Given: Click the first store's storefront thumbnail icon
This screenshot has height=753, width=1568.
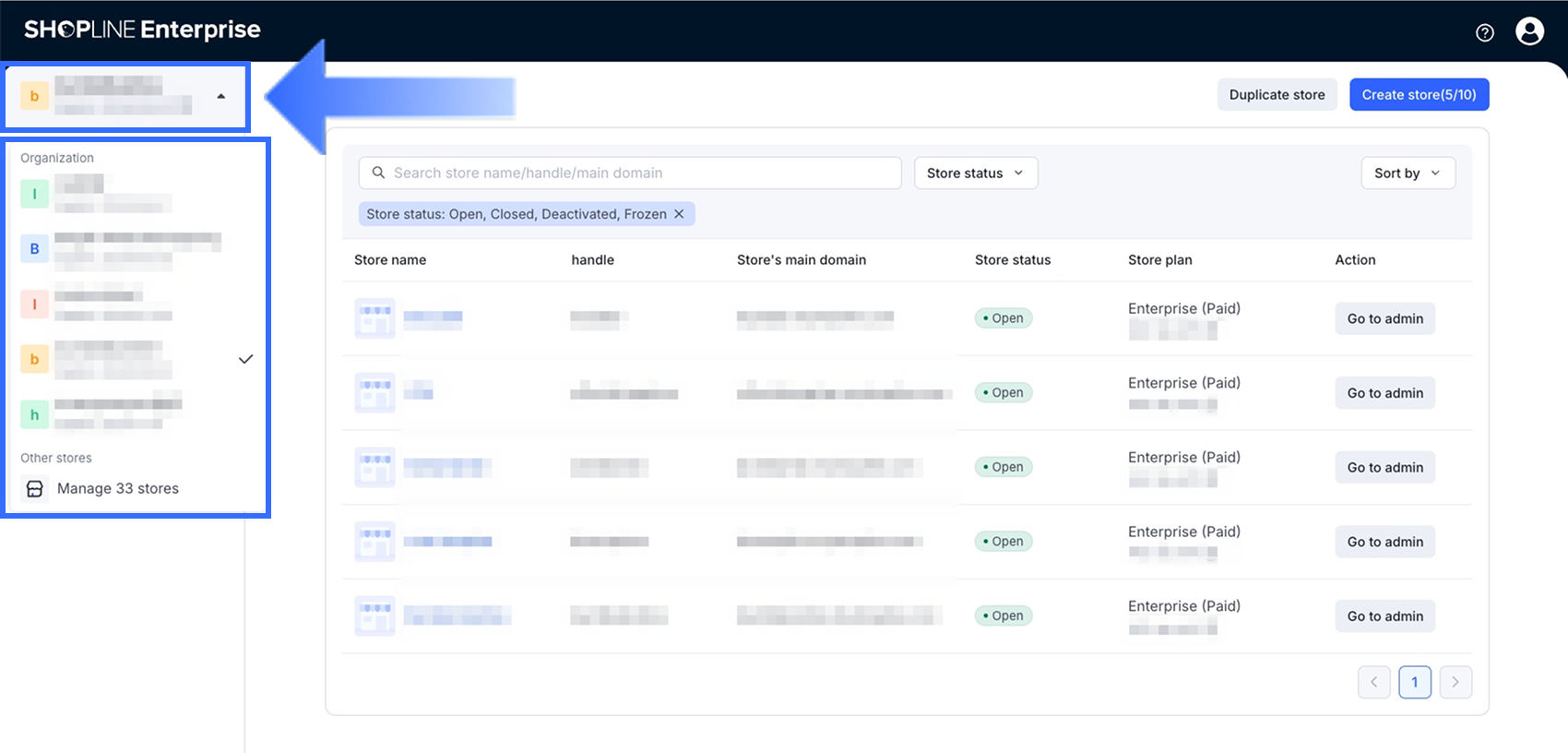Looking at the screenshot, I should click(374, 318).
